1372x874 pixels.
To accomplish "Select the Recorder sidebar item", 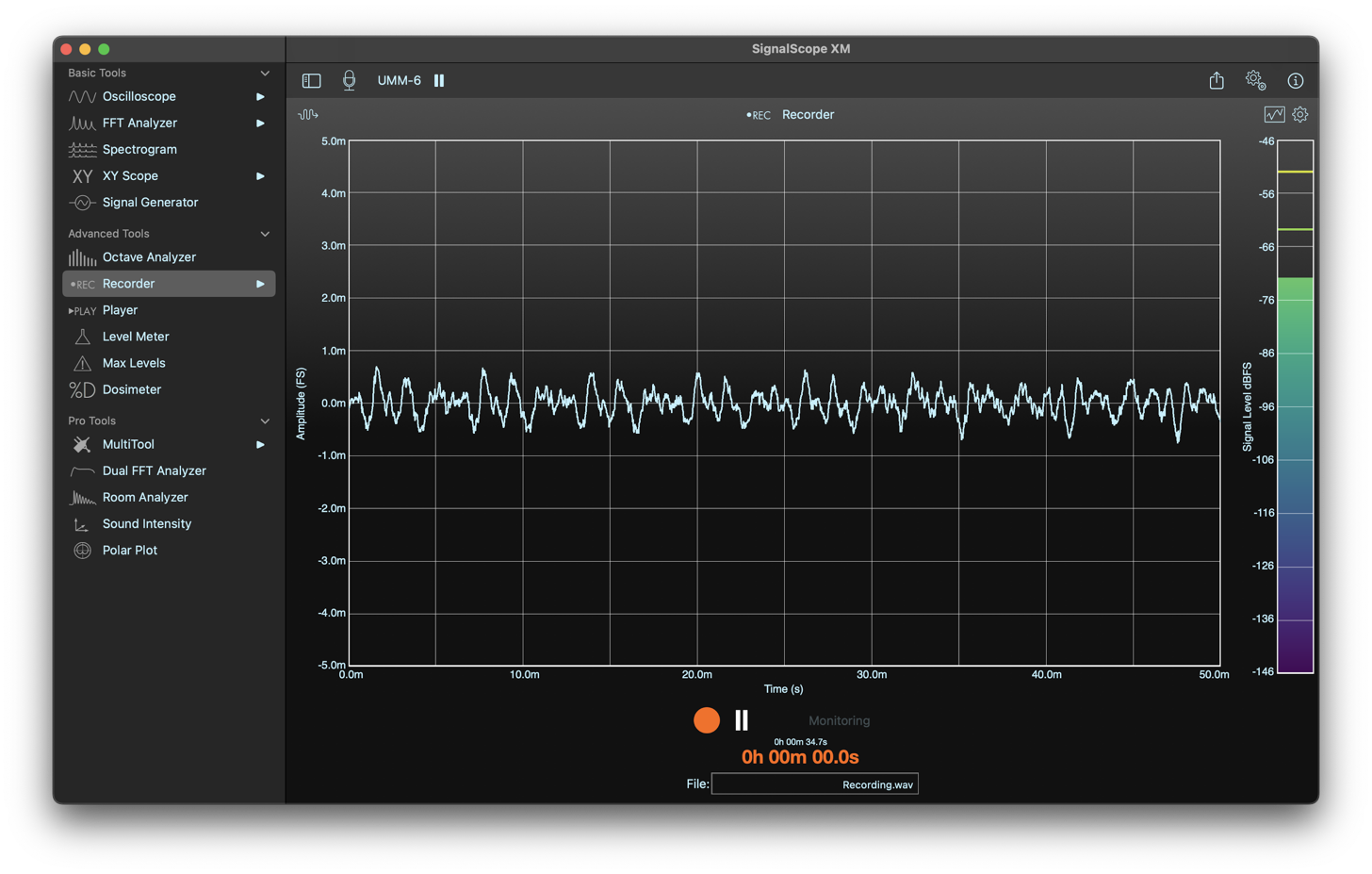I will (x=169, y=284).
